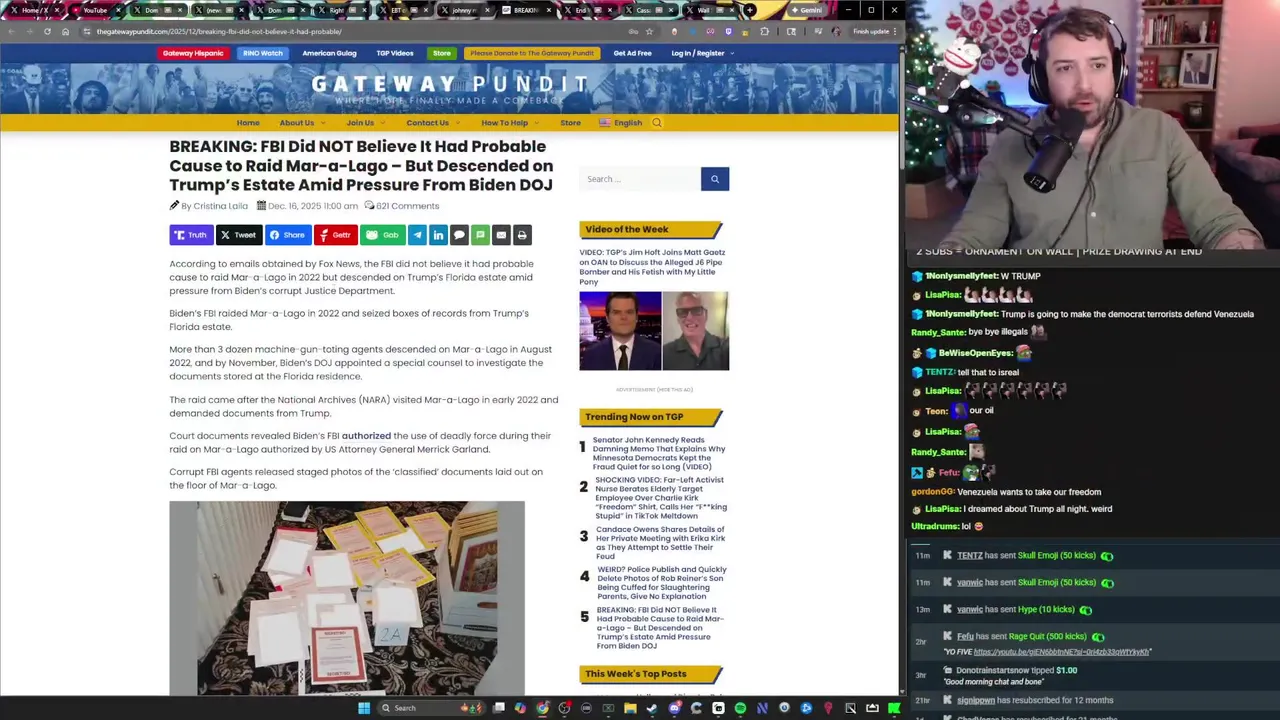This screenshot has height=720, width=1280.
Task: Follow the 'authorized' link in the article
Action: pyautogui.click(x=366, y=436)
